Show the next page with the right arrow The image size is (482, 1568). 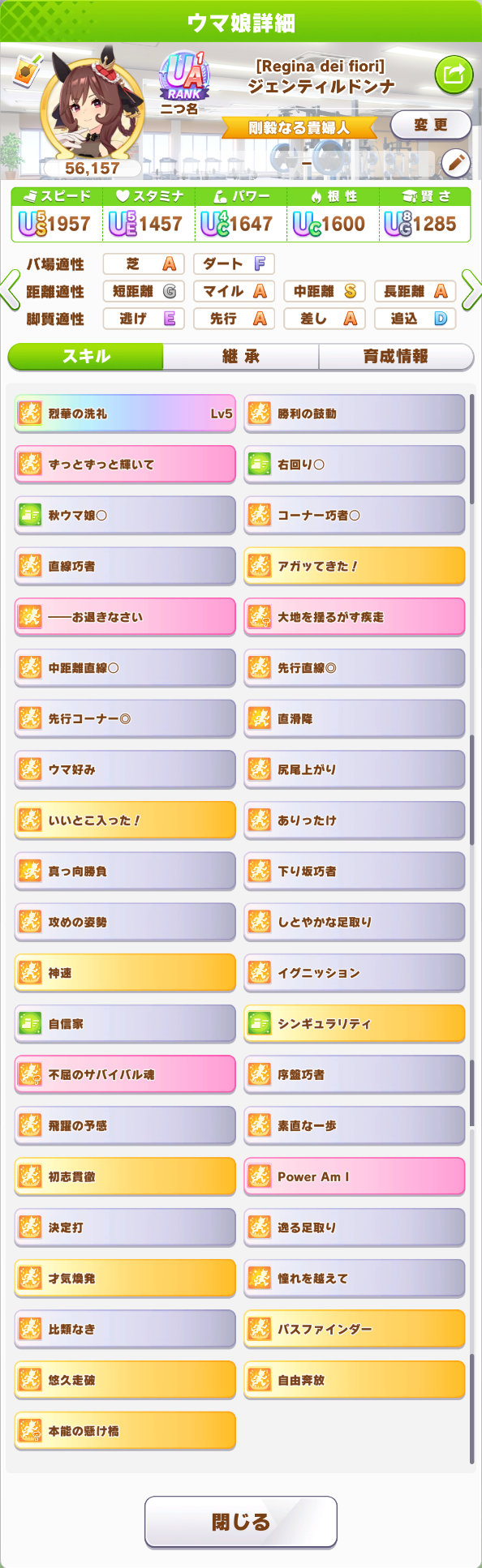point(471,291)
